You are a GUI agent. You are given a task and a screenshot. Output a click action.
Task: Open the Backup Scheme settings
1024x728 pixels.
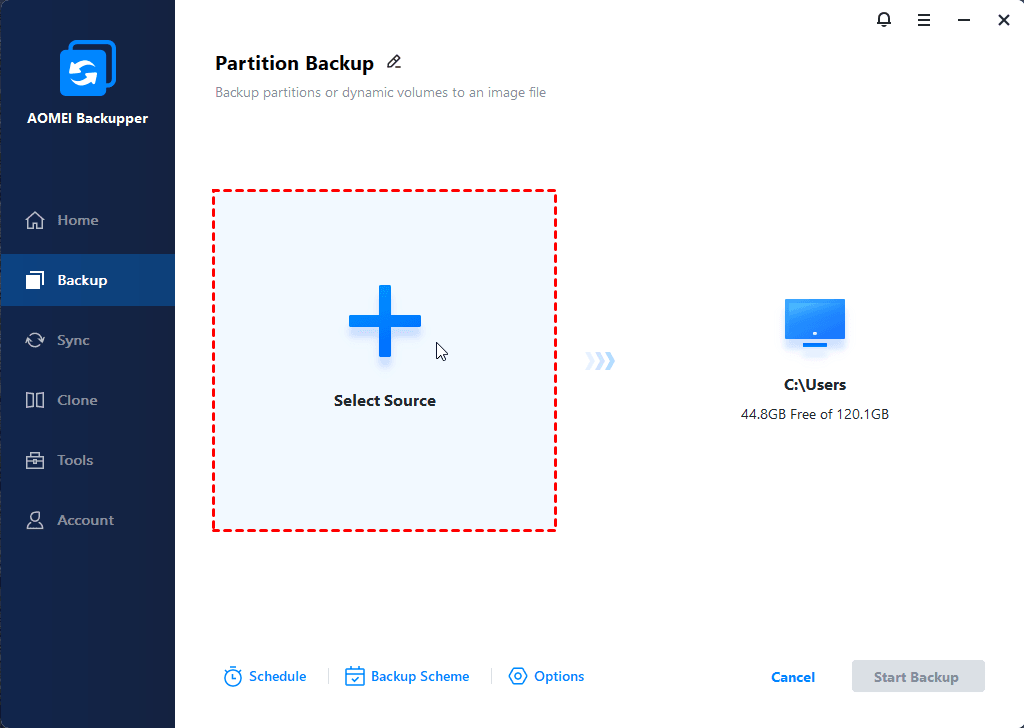[407, 676]
